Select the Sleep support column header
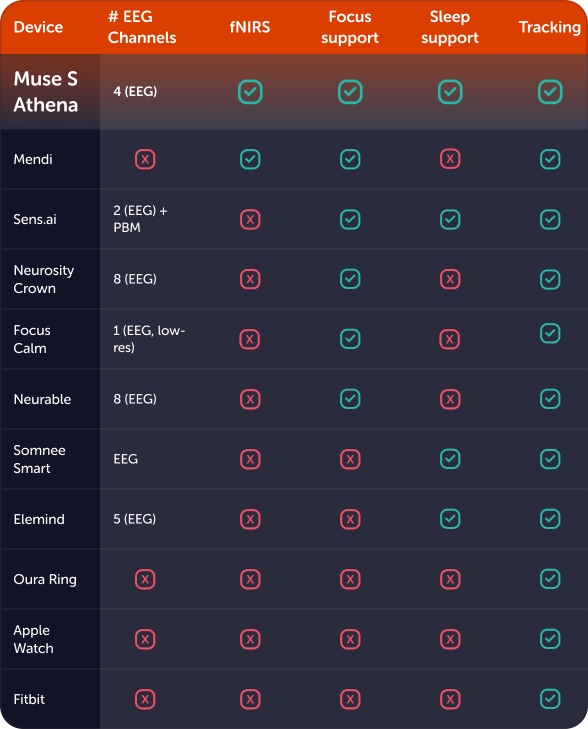 pos(449,27)
